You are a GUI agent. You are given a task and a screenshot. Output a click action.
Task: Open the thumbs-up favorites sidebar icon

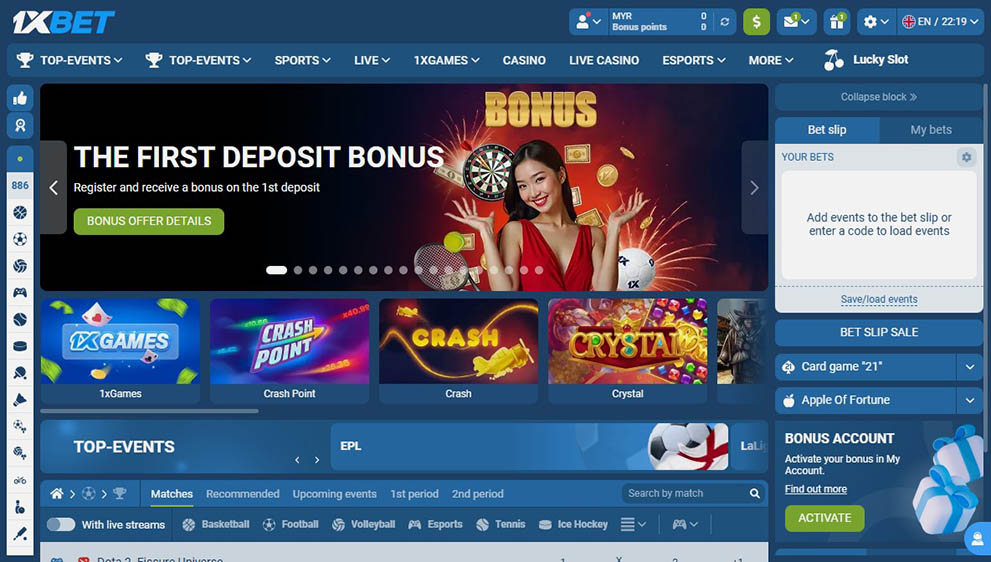[20, 98]
